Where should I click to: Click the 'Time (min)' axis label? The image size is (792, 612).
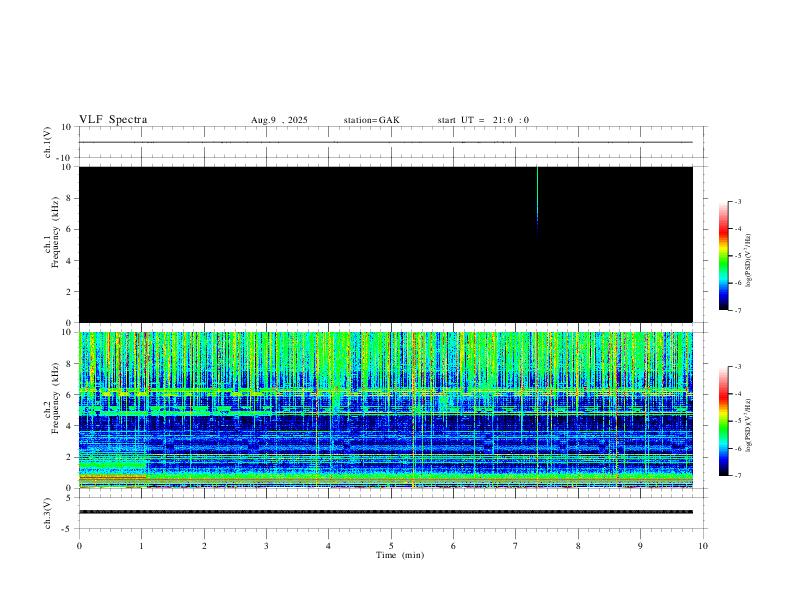coord(400,555)
